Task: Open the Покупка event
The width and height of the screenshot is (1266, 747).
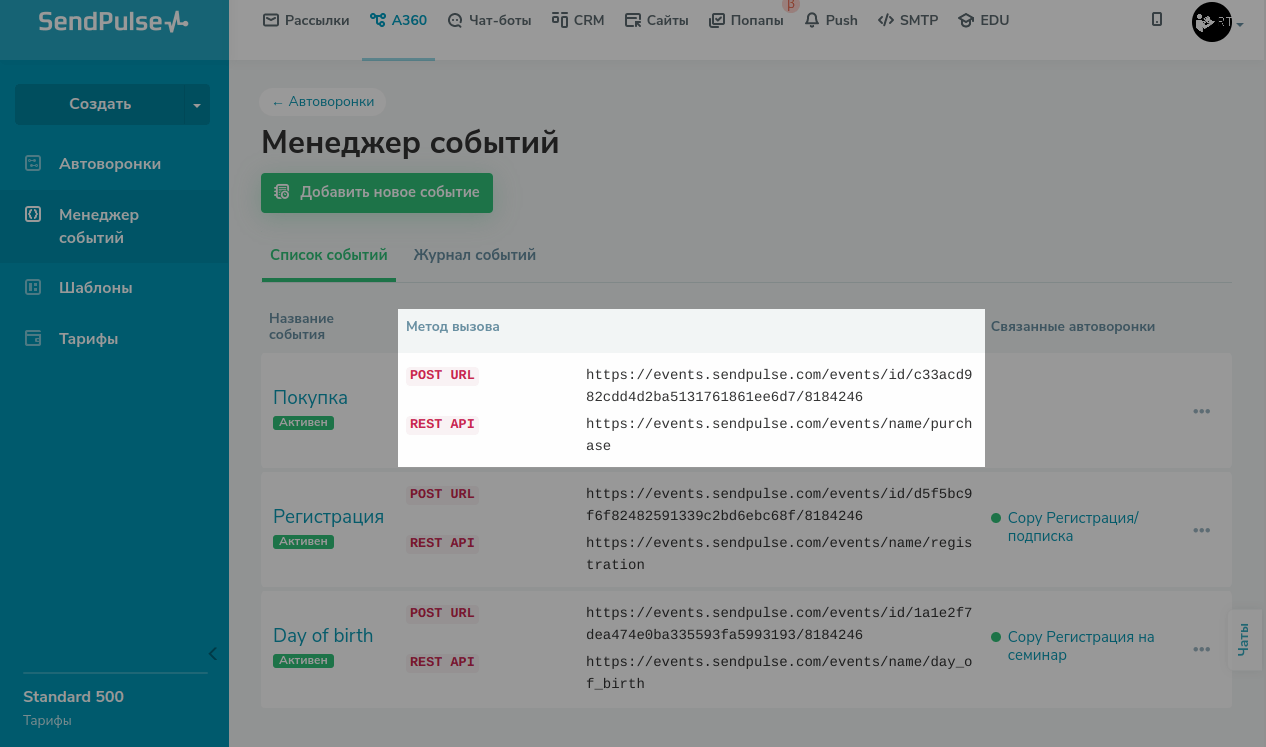Action: point(310,397)
